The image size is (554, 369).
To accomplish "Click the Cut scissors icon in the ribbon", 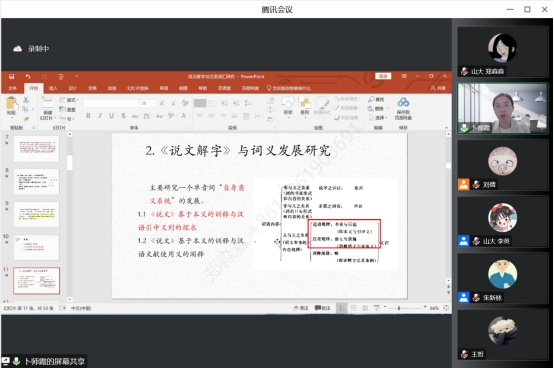I will 26,100.
